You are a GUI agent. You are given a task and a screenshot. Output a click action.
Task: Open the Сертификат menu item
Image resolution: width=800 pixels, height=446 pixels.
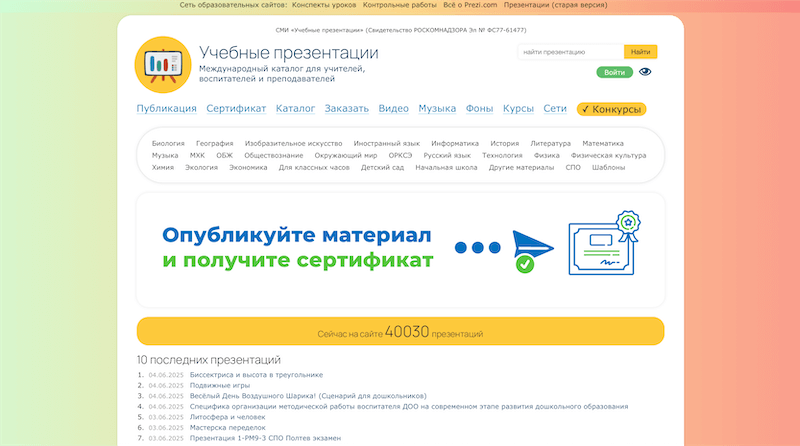pos(236,108)
